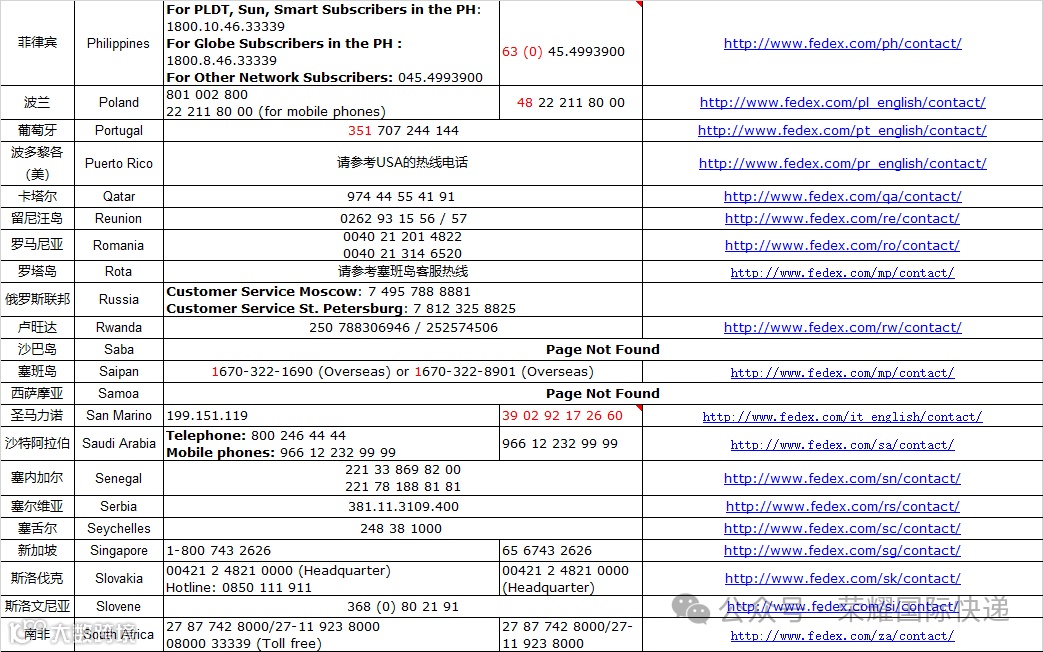The image size is (1043, 652).
Task: Open Seychelles' fedex.com/sc/contact link
Action: (x=842, y=529)
